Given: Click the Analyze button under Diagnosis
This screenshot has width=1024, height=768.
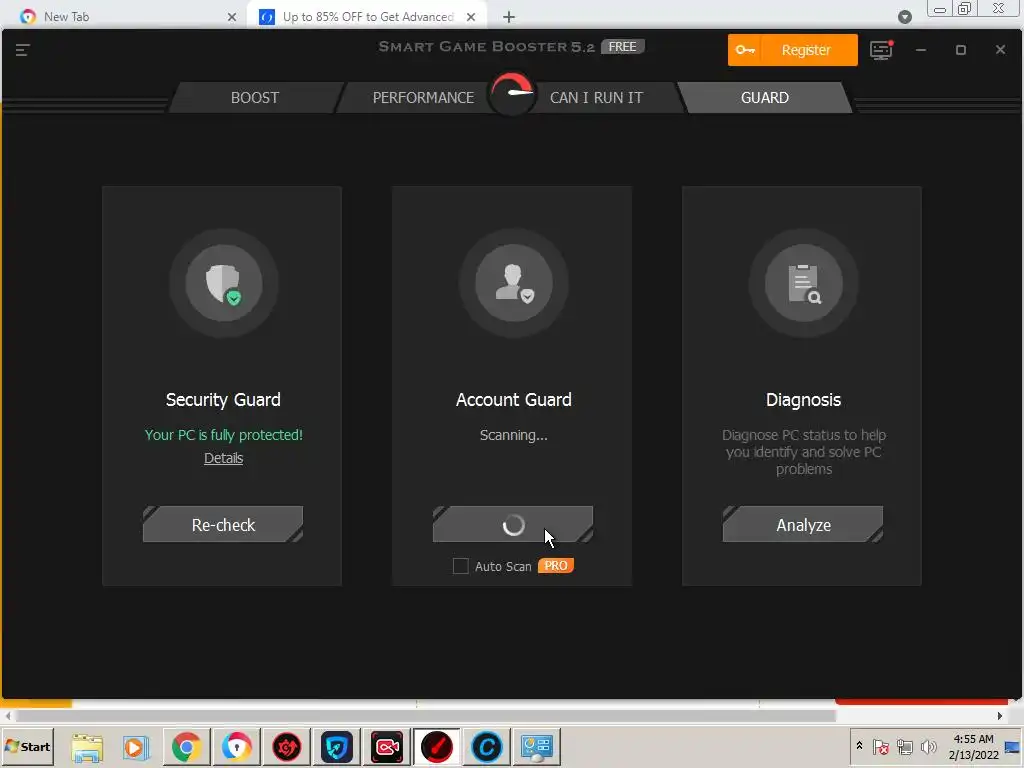Looking at the screenshot, I should 803,524.
